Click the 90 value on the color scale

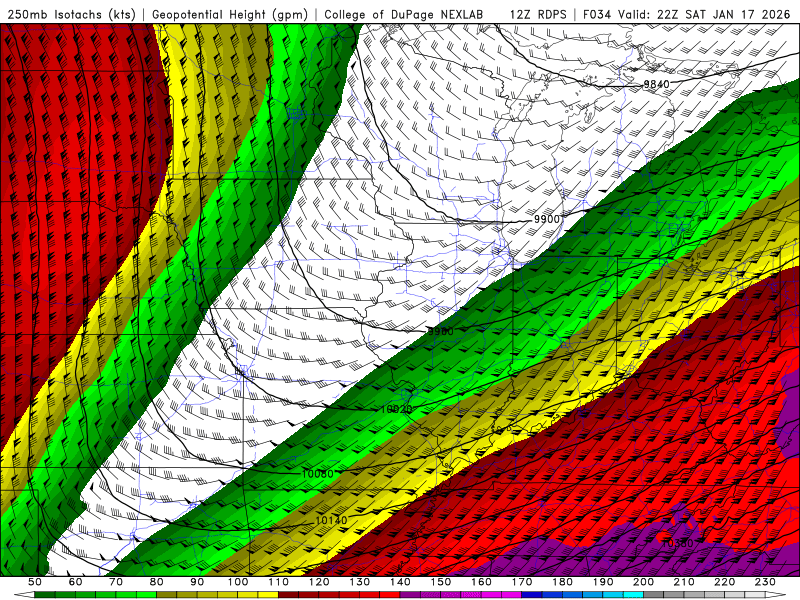pos(197,582)
